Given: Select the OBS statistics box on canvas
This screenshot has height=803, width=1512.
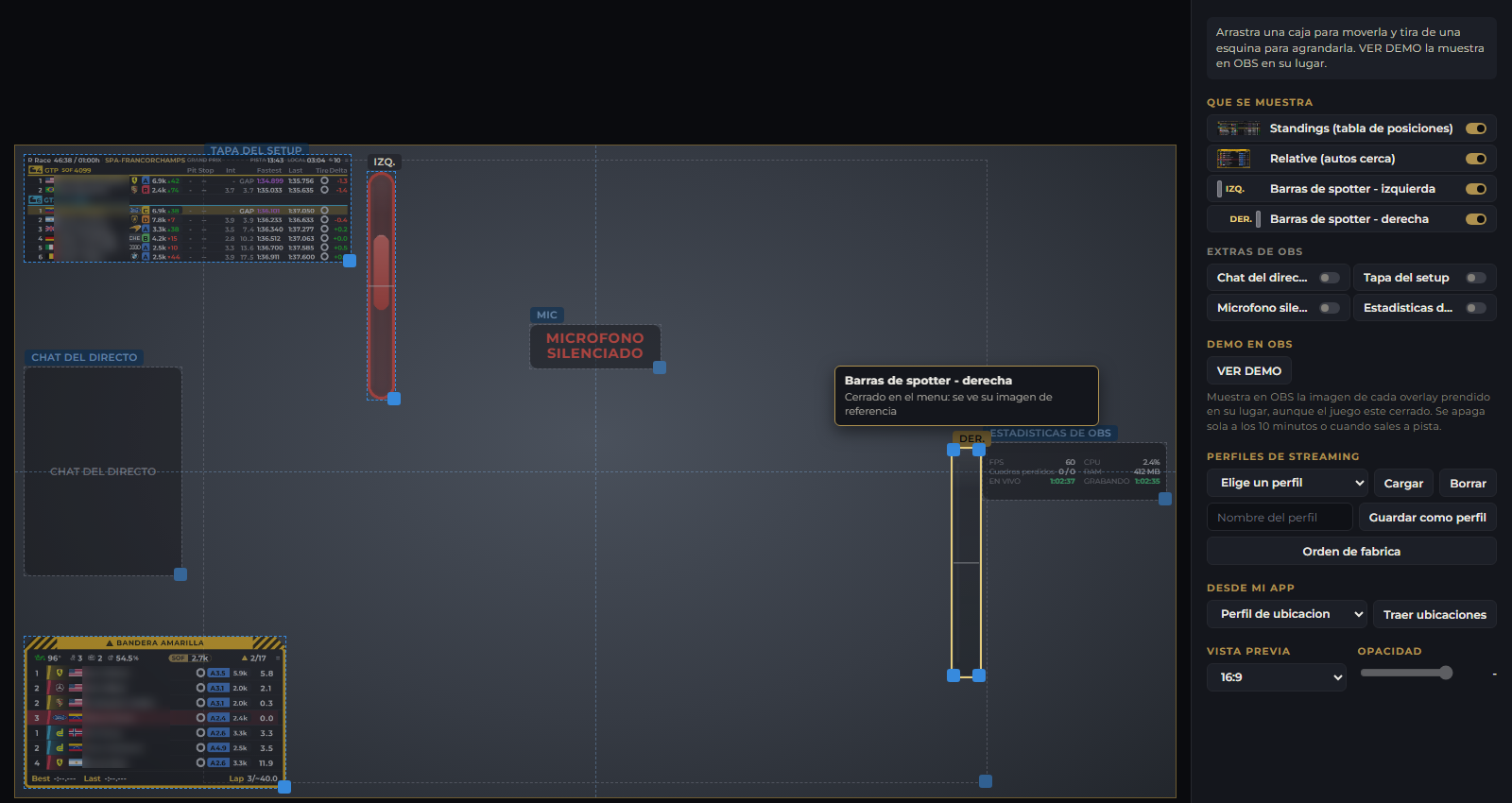Looking at the screenshot, I should (x=1075, y=471).
